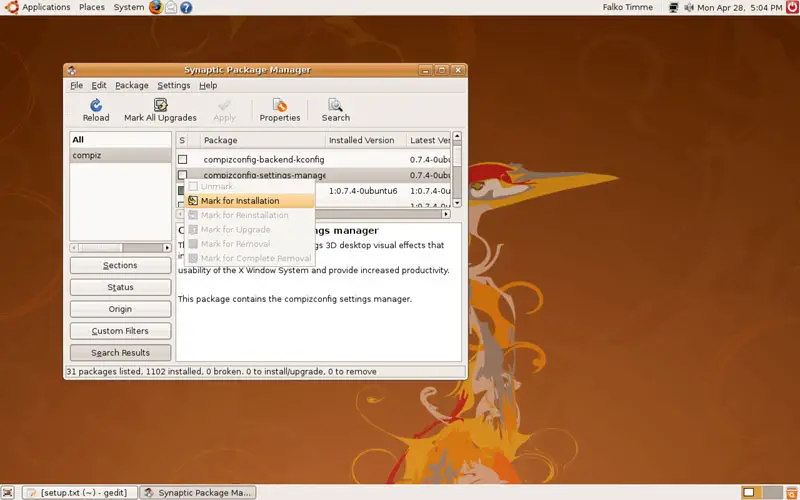The width and height of the screenshot is (800, 500).
Task: Click filter list horizontal scrollbar thumb
Action: point(101,248)
